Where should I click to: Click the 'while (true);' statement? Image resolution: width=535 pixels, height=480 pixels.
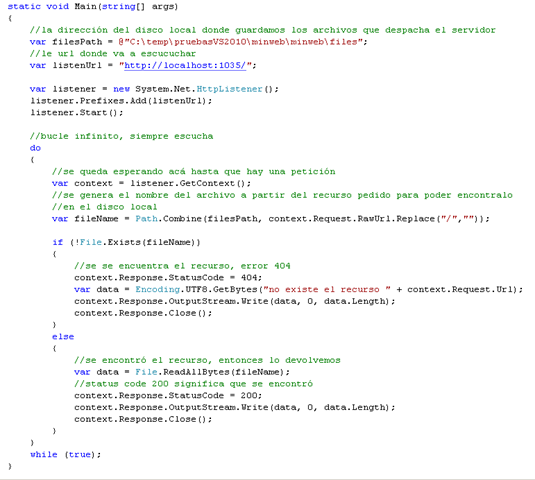pos(66,454)
